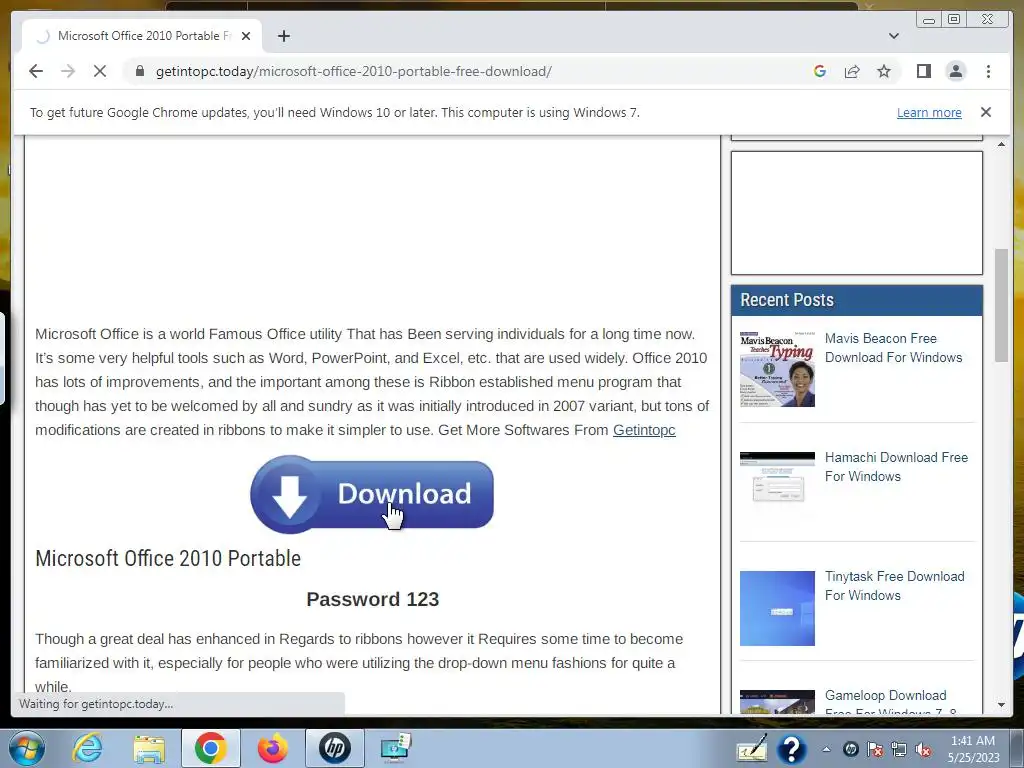Share this page using the share icon
Image resolution: width=1024 pixels, height=768 pixels.
(852, 71)
